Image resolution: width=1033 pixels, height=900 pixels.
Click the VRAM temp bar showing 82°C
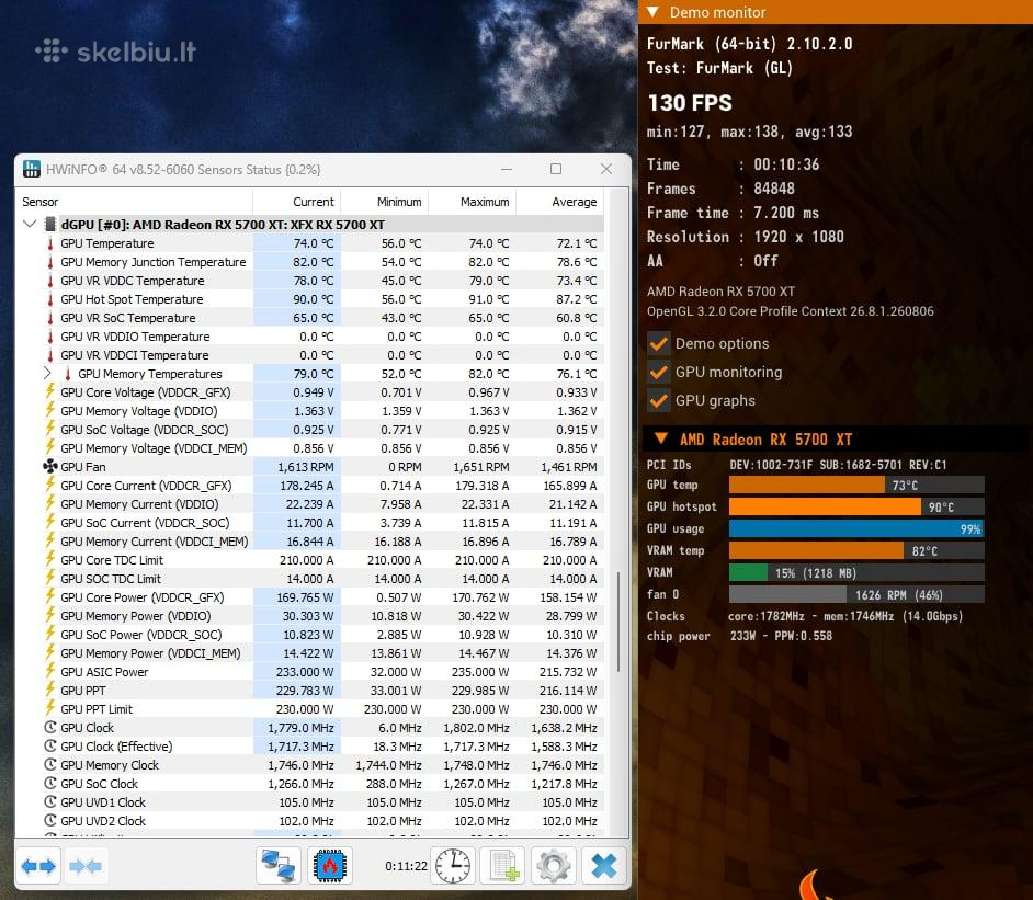pos(856,551)
